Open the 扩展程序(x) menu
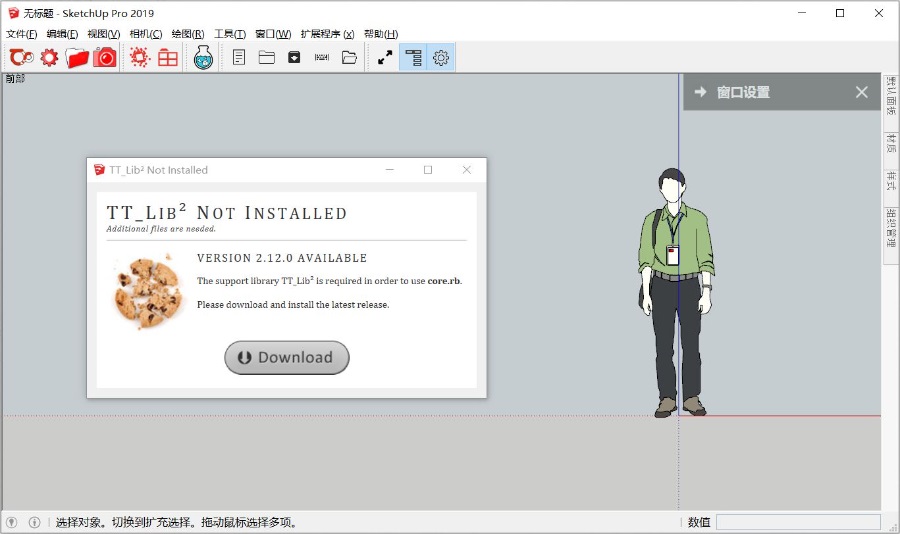Image resolution: width=900 pixels, height=534 pixels. tap(328, 34)
